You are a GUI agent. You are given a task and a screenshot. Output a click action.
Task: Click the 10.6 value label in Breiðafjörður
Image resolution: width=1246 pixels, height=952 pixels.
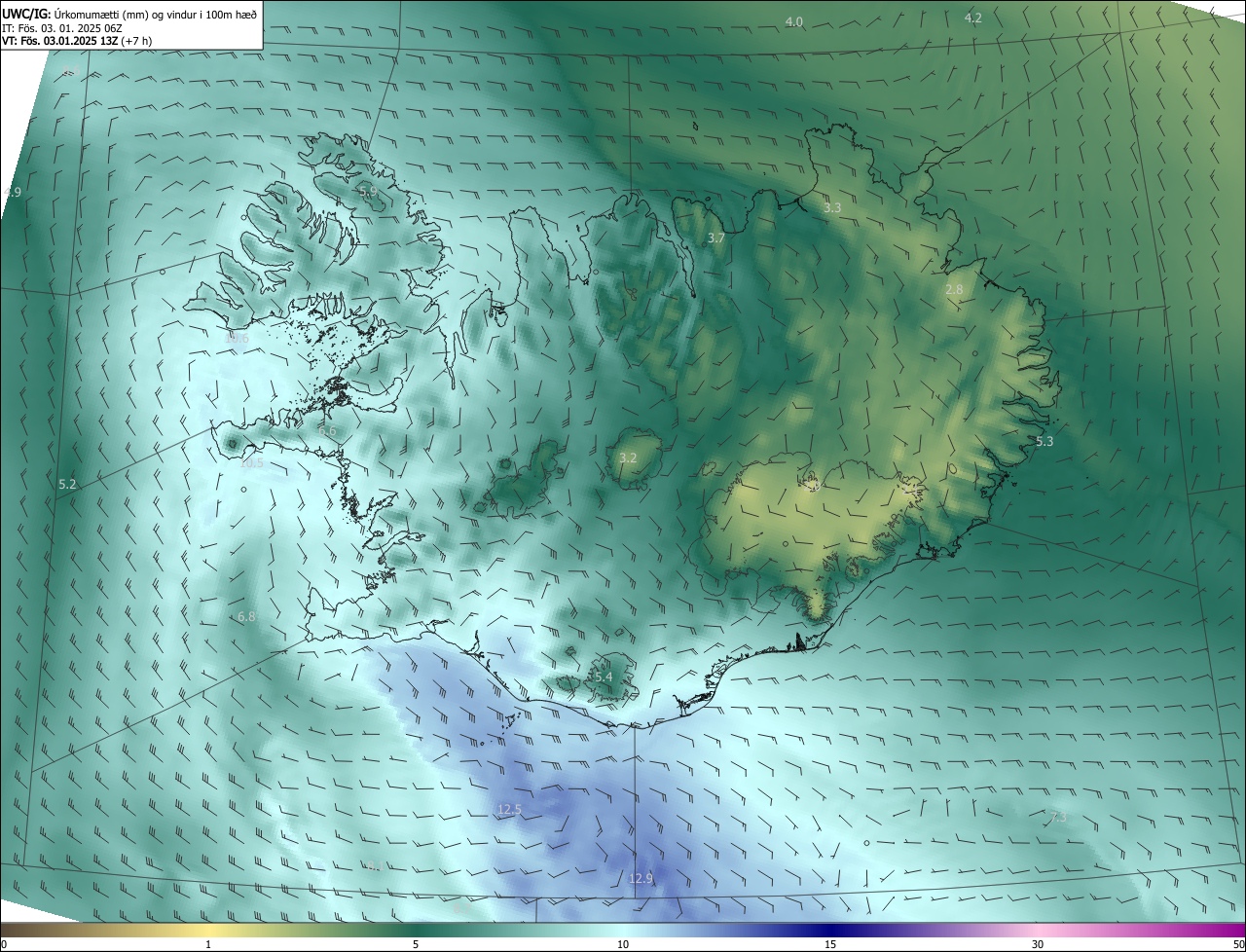(x=238, y=339)
